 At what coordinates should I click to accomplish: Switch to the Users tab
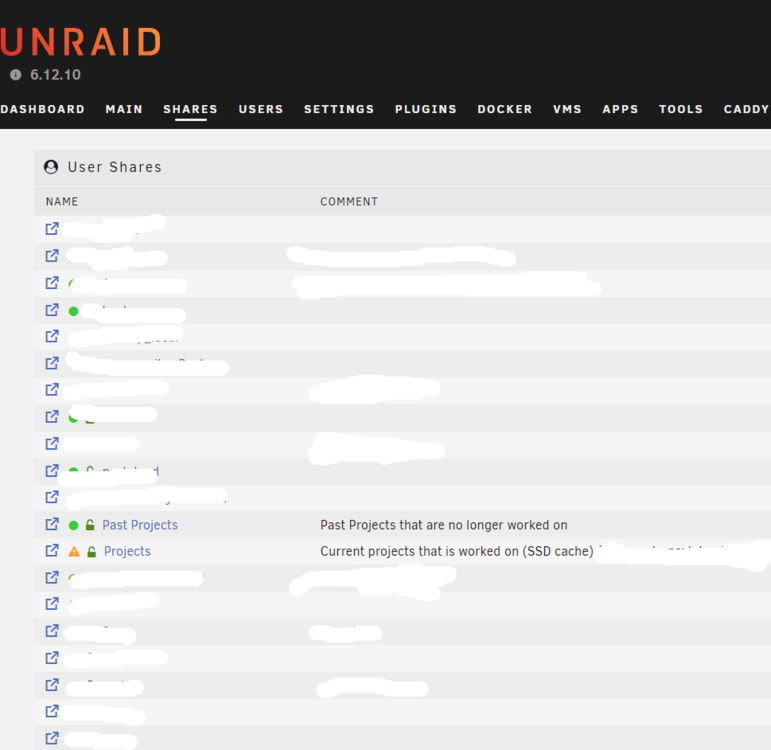pyautogui.click(x=261, y=109)
